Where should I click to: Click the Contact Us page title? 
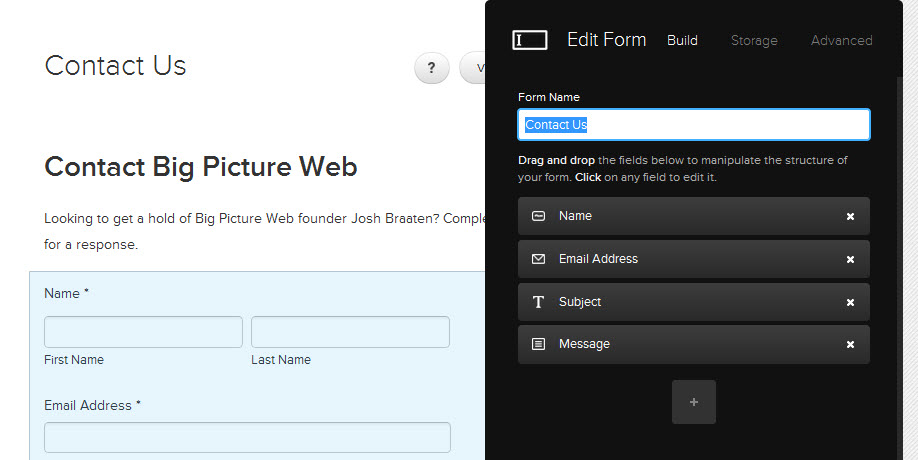click(115, 66)
